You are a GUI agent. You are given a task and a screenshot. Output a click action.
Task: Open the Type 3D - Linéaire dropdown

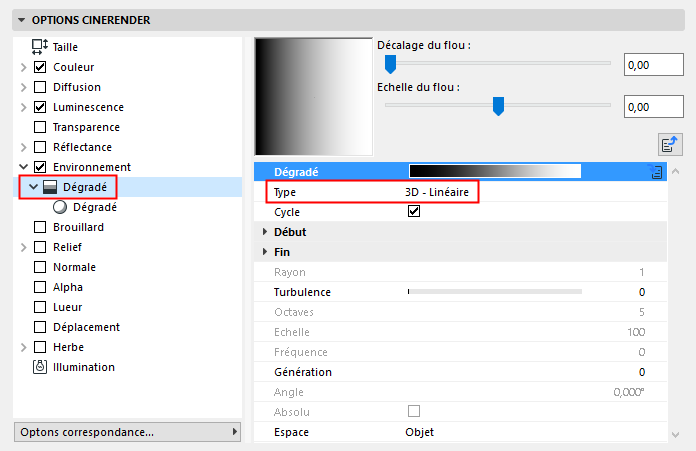tap(430, 192)
